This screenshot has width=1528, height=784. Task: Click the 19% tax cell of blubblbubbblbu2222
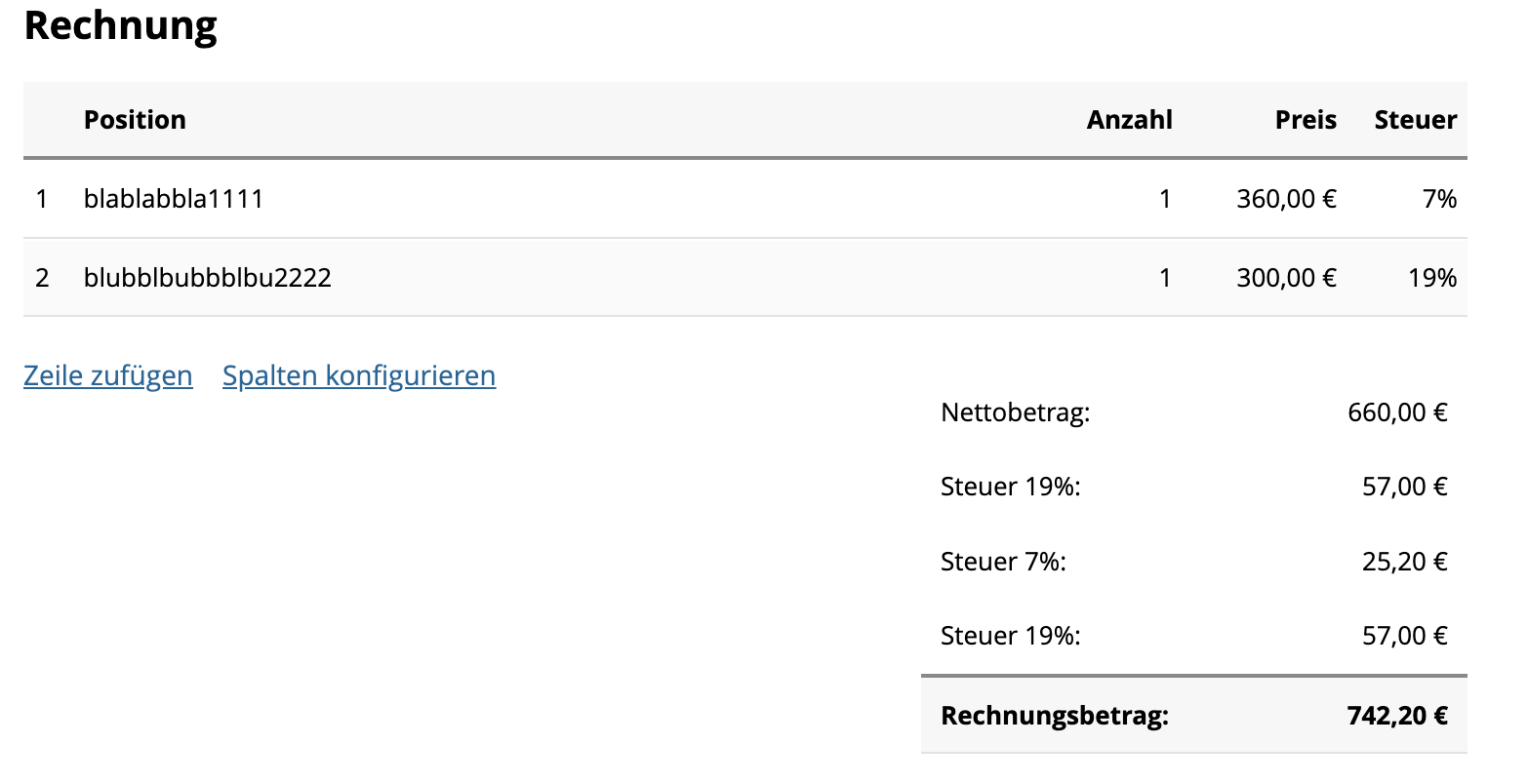click(x=1432, y=278)
